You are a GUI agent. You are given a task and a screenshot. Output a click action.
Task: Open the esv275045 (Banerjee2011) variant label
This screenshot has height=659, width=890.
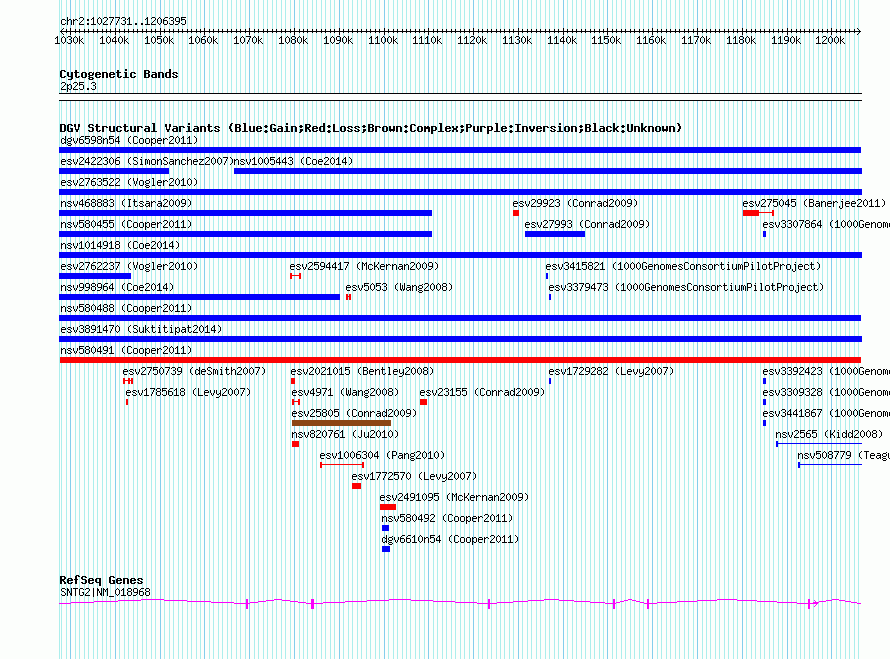[x=814, y=203]
